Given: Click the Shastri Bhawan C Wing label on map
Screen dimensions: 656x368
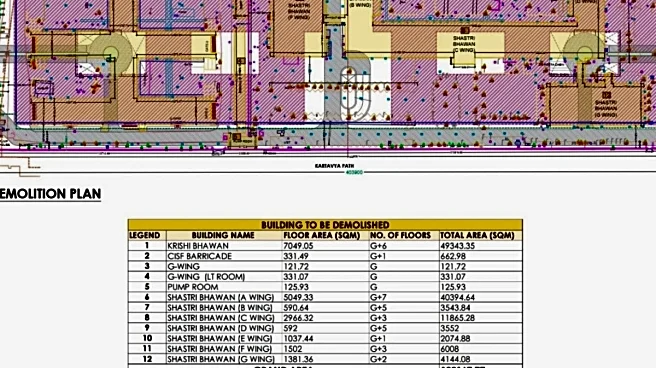Looking at the screenshot, I should (x=464, y=44).
